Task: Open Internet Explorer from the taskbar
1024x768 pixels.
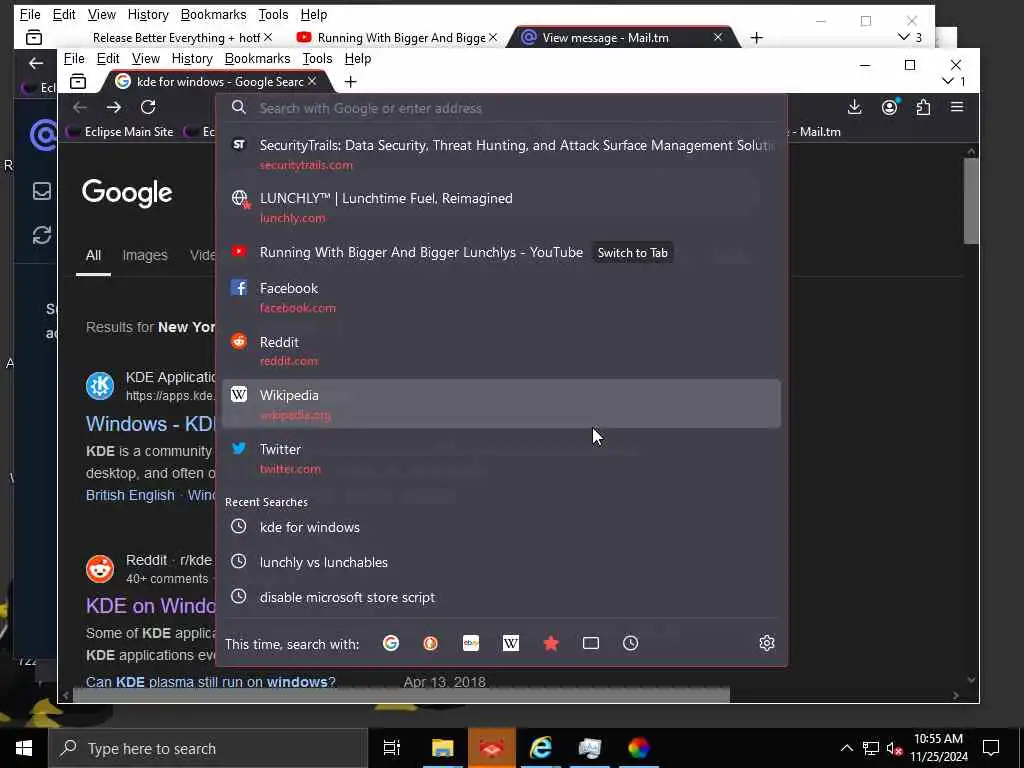Action: pyautogui.click(x=541, y=748)
